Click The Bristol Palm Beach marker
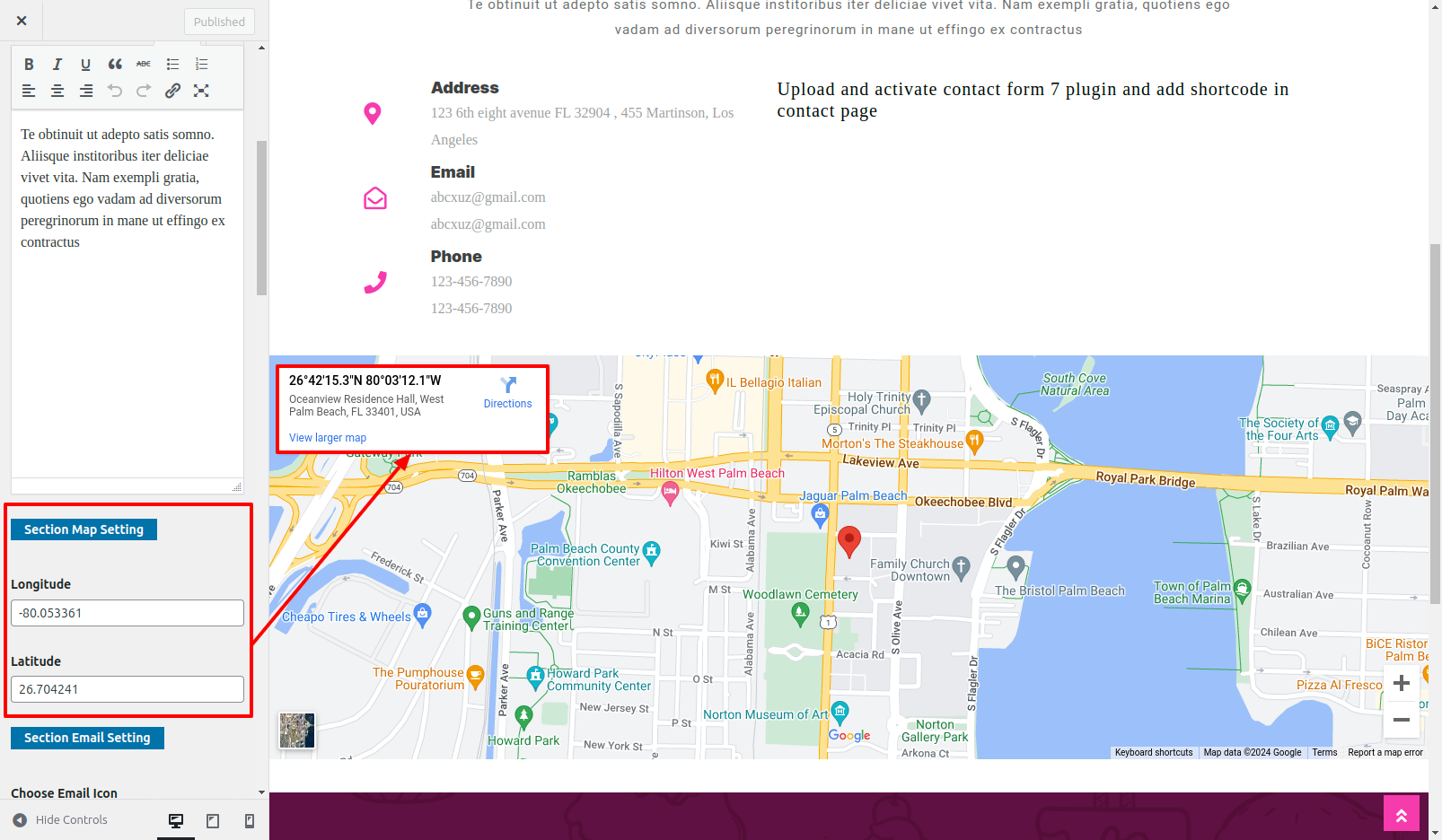The height and width of the screenshot is (840, 1442). click(1016, 567)
